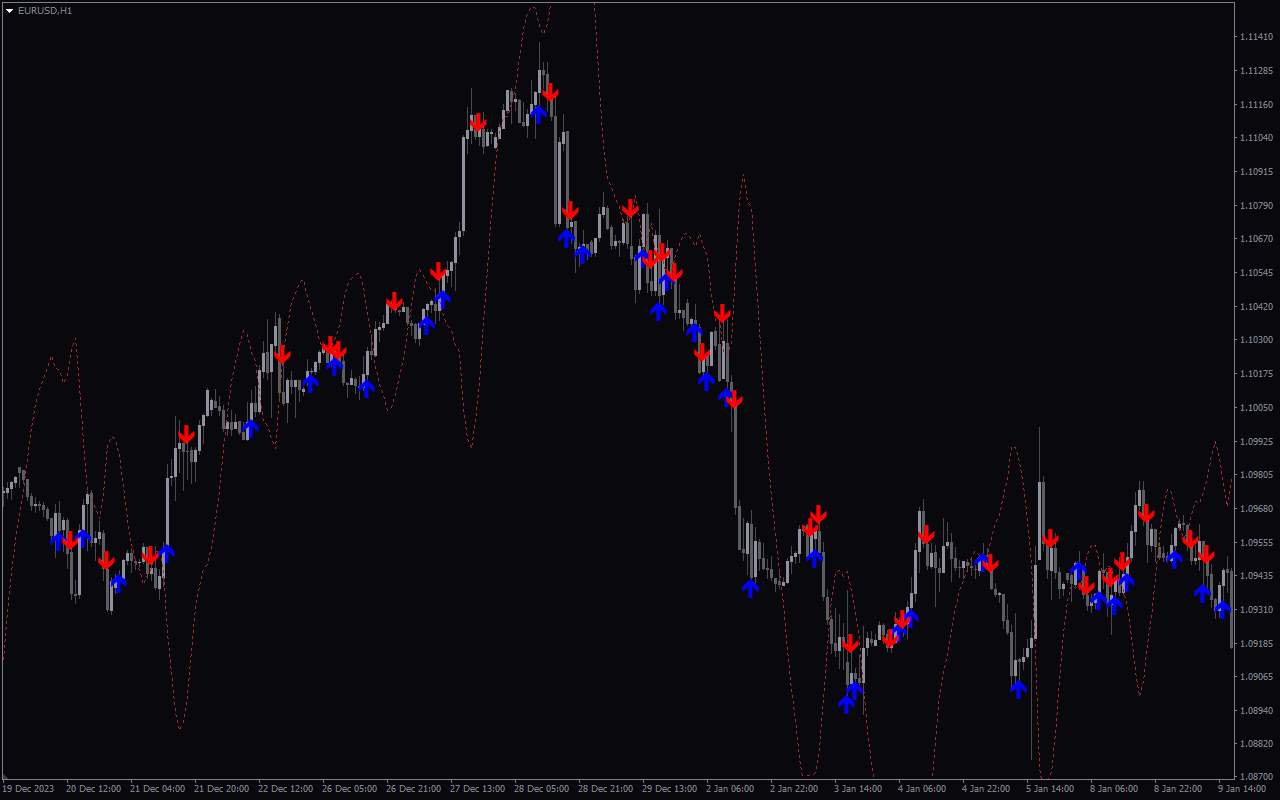Click the 2 Jan 22:00 time label
Viewport: 1280px width, 800px height.
click(x=794, y=789)
